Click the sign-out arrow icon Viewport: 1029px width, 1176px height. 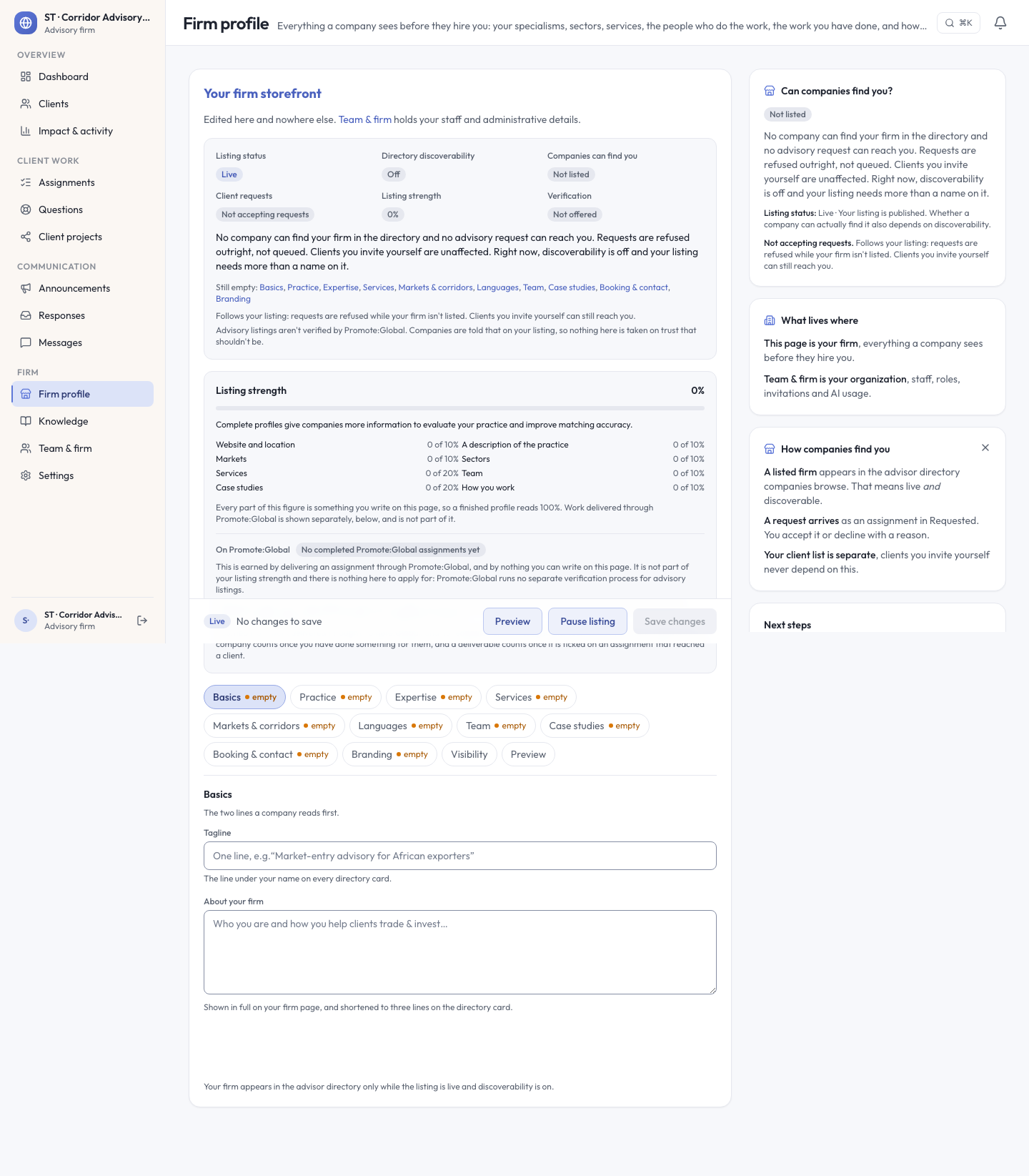coord(142,621)
